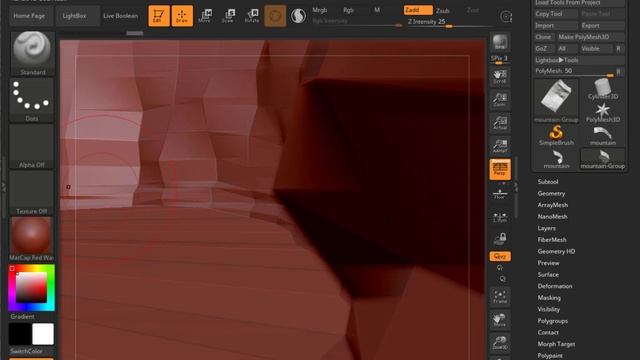This screenshot has height=360, width=640.
Task: Select the SimpleBrush tool
Action: point(556,135)
